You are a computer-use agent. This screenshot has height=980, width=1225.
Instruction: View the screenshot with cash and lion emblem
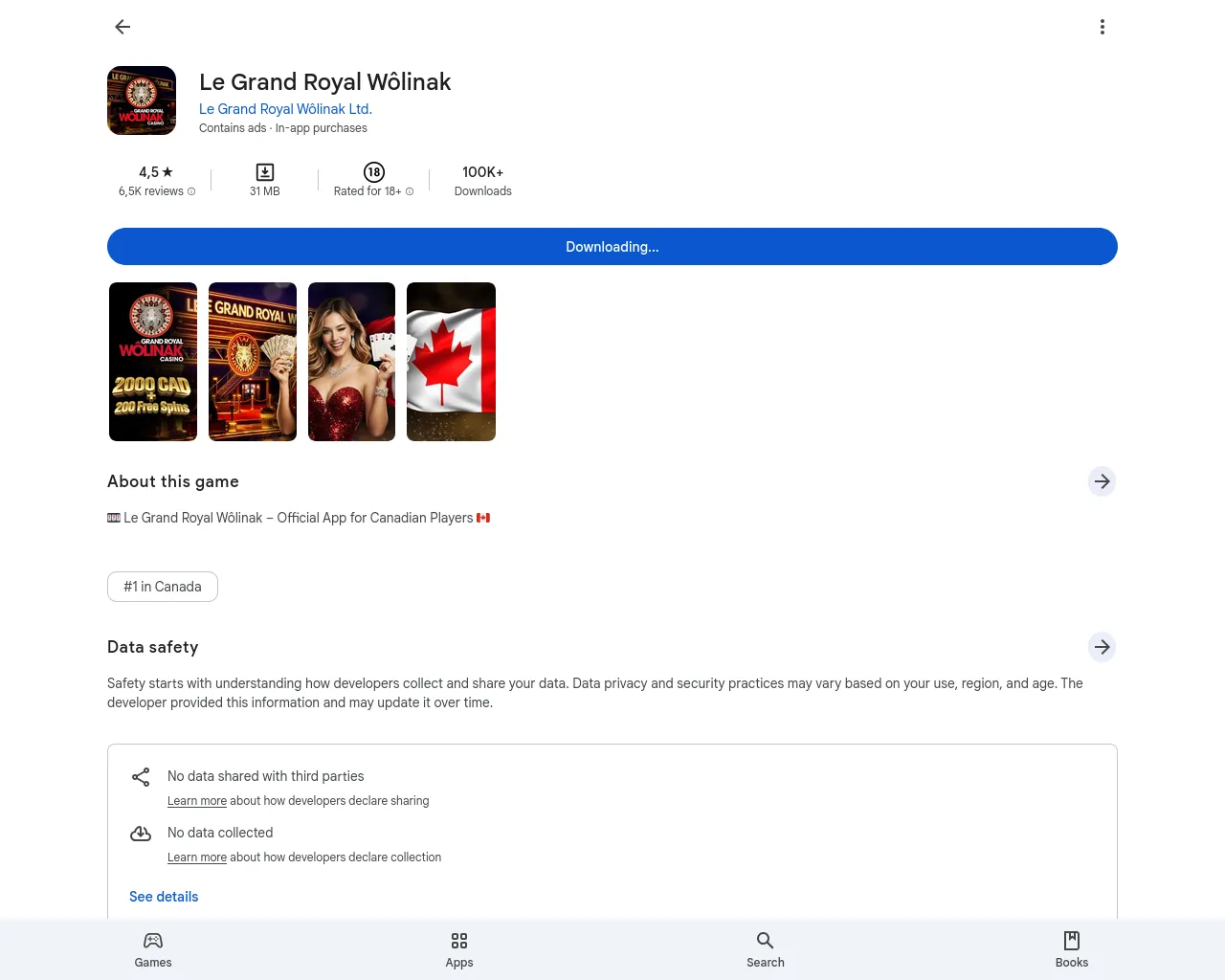coord(253,362)
